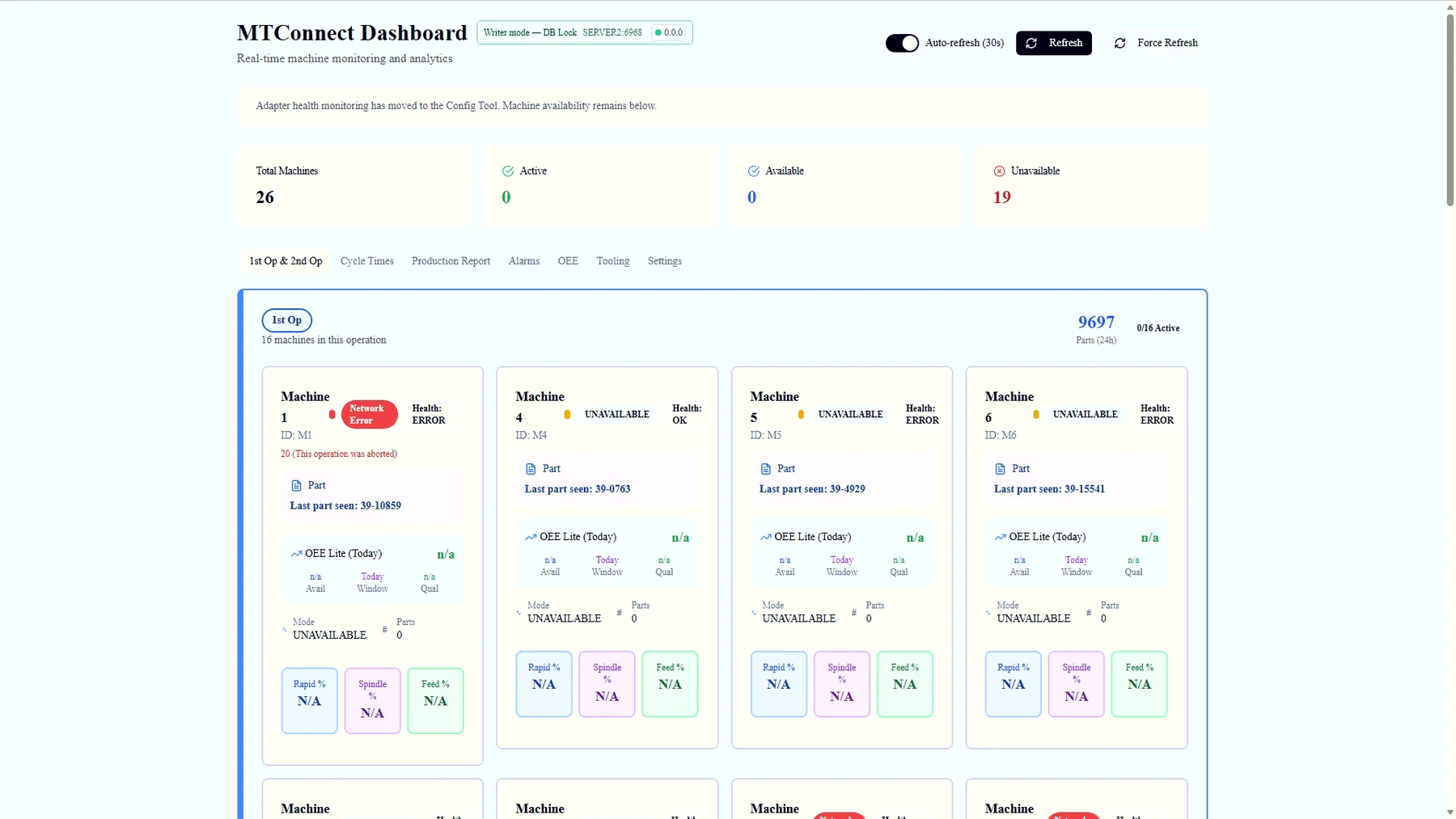This screenshot has width=1456, height=819.
Task: Click the Part document icon on Machine 1
Action: [296, 486]
